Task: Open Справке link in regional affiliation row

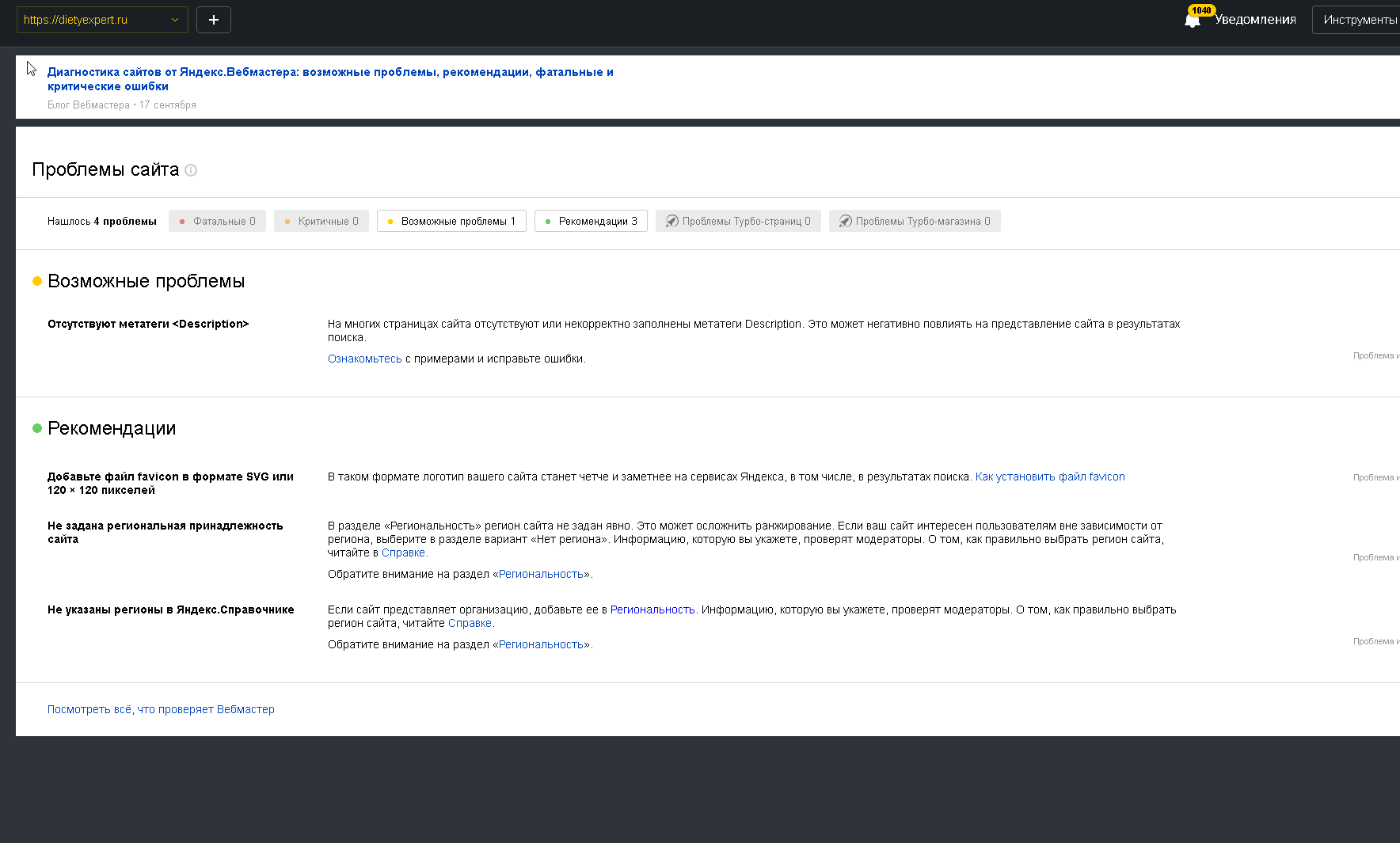Action: pos(403,553)
